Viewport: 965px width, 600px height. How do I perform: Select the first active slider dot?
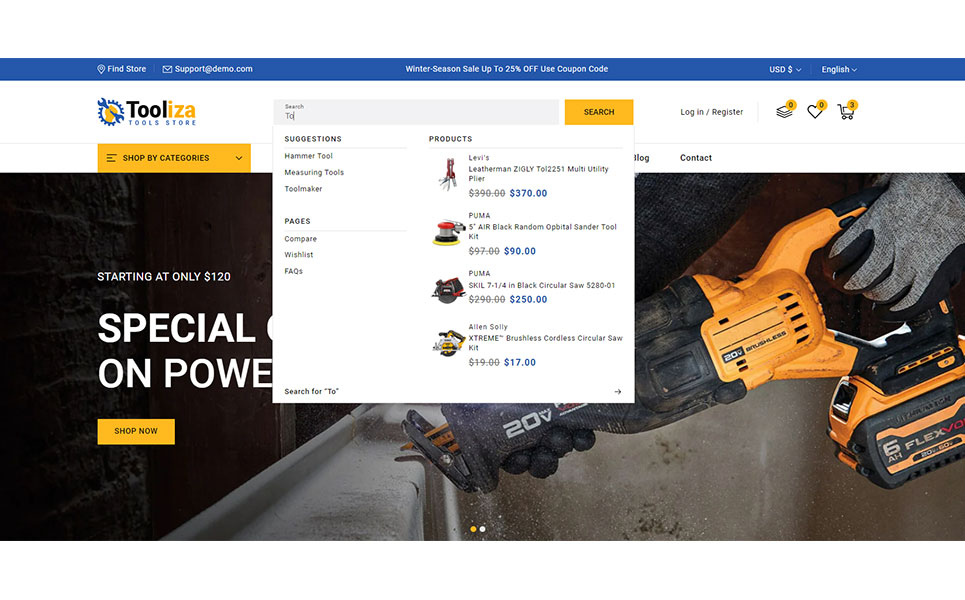(x=473, y=528)
